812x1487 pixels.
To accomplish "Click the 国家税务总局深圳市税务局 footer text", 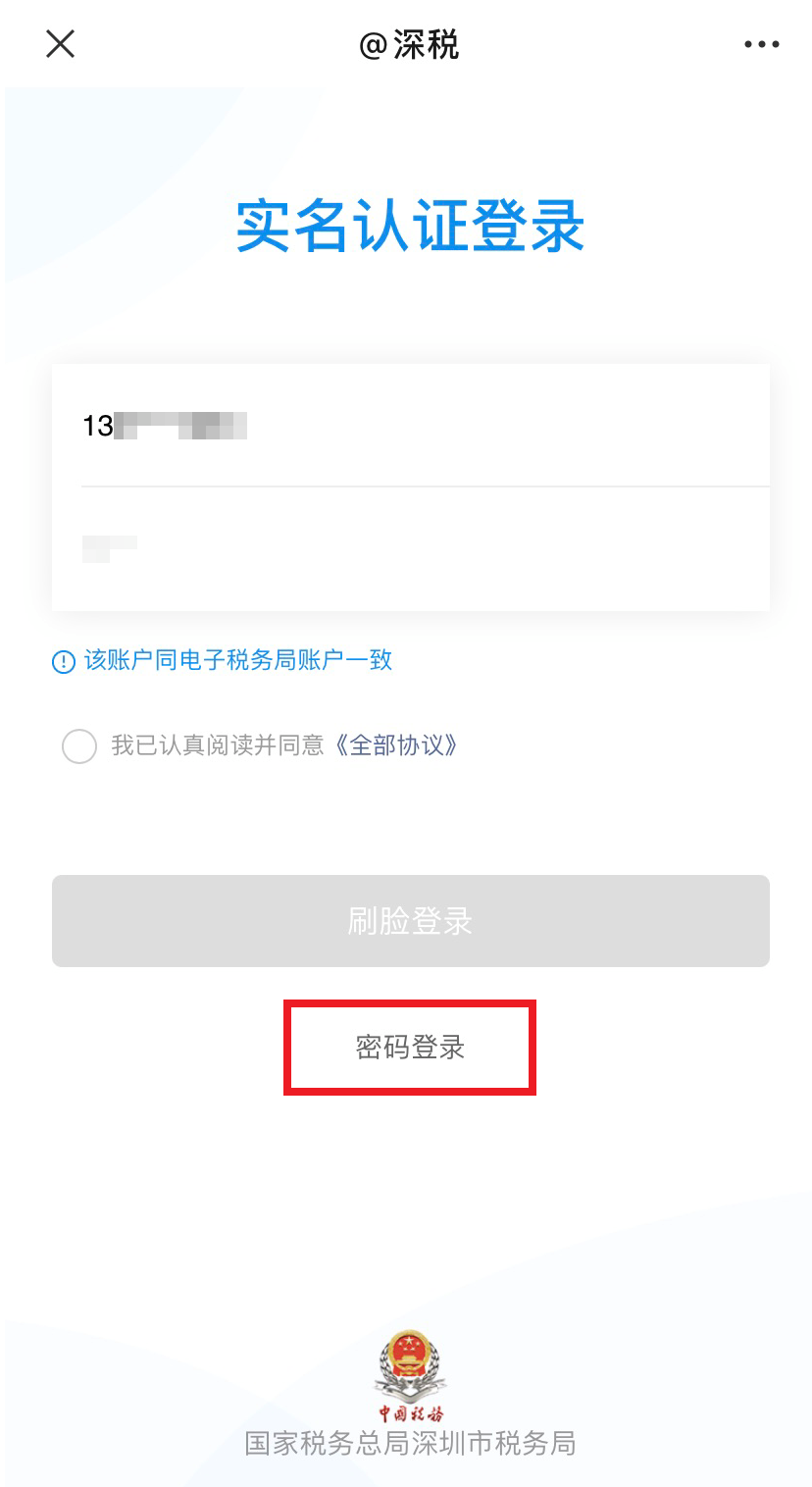I will point(410,1443).
